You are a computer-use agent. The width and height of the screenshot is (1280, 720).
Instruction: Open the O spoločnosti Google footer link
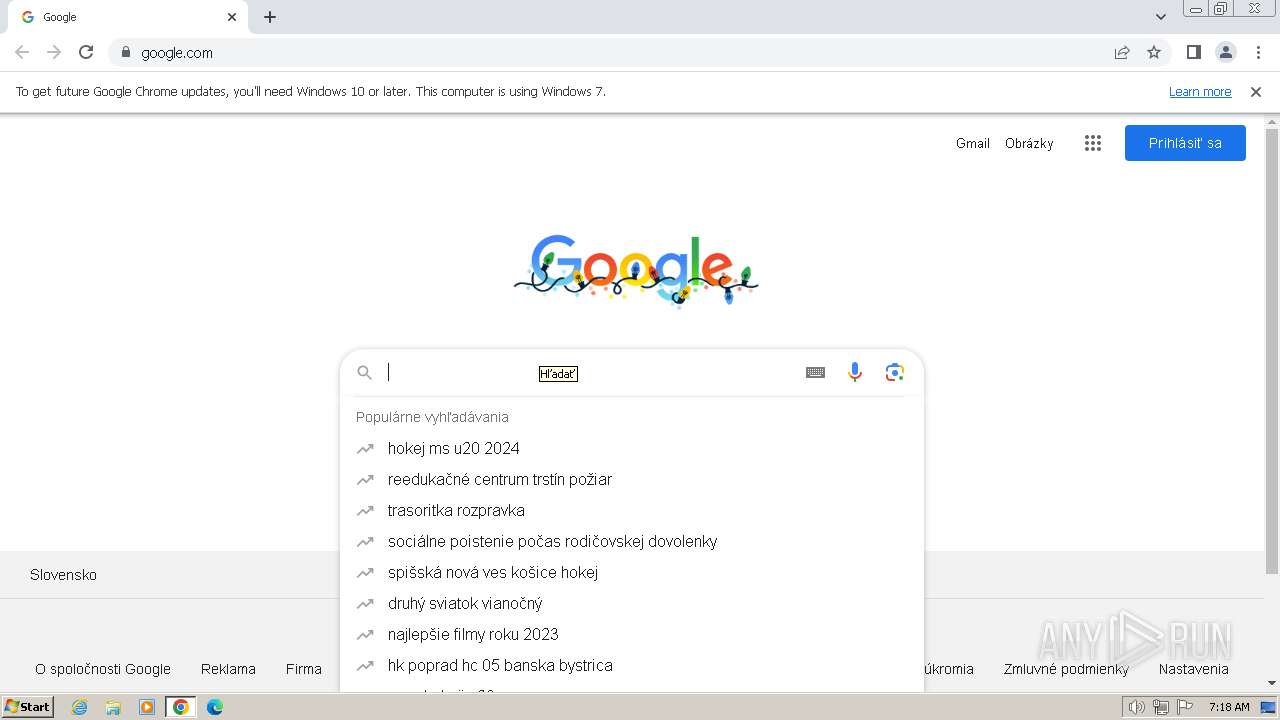tap(103, 669)
